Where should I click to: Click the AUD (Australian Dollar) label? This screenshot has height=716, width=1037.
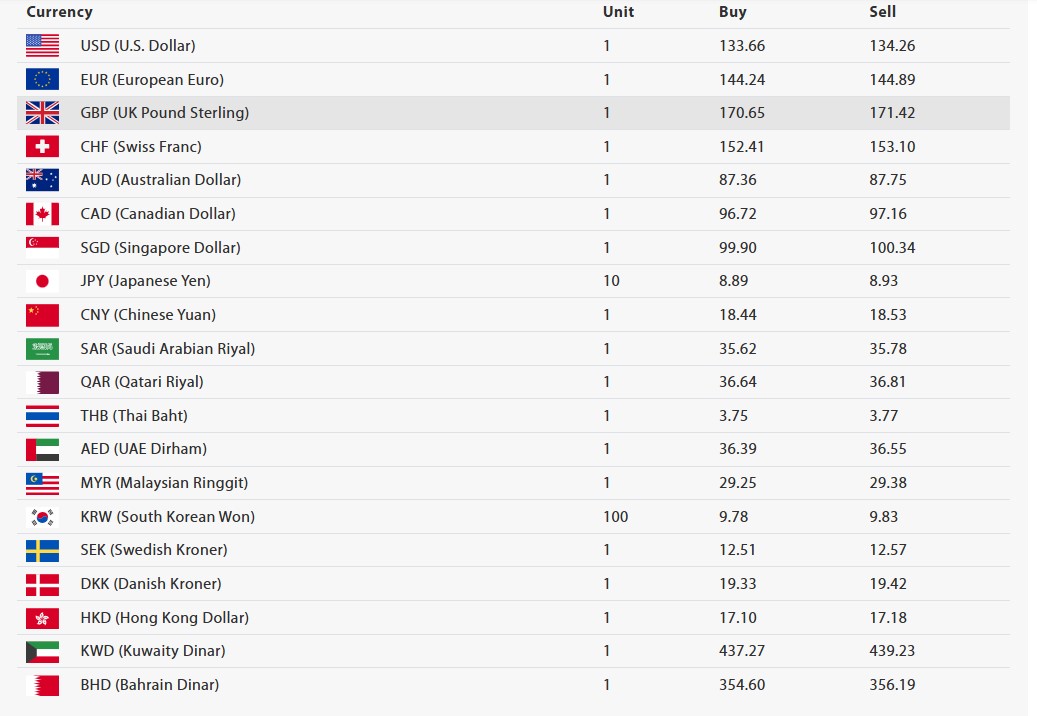coord(161,180)
